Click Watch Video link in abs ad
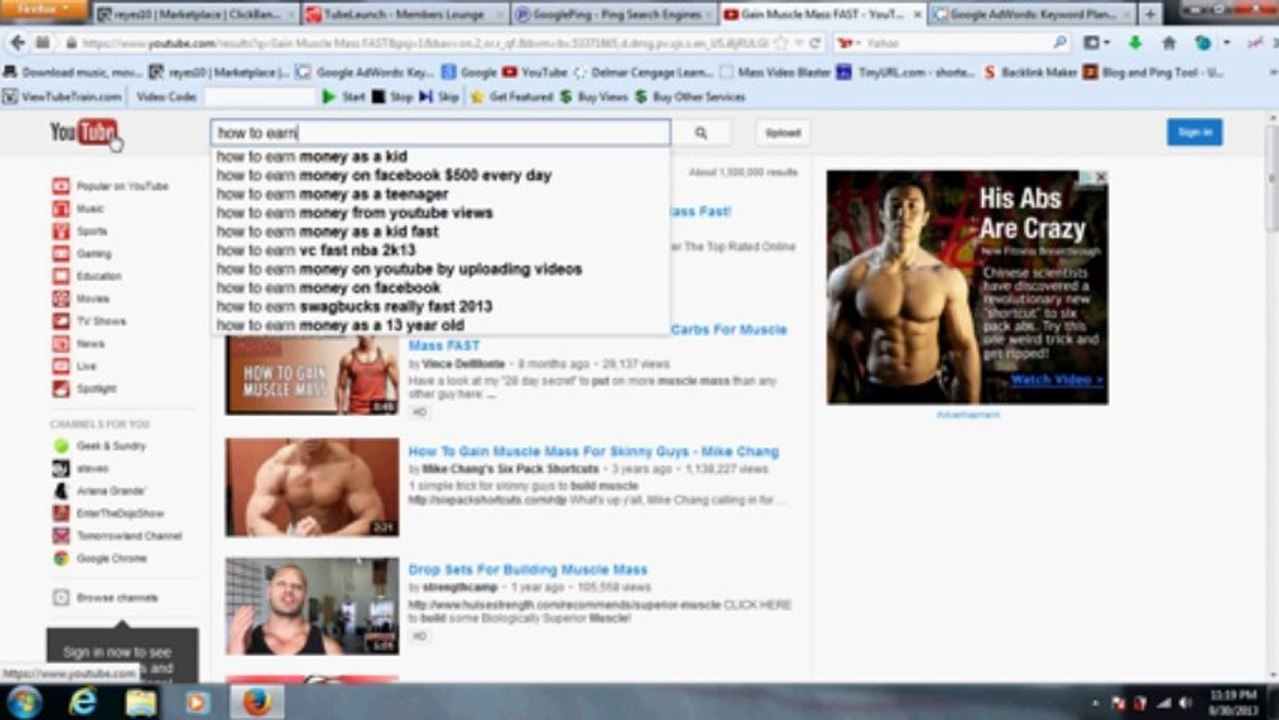 point(1056,380)
